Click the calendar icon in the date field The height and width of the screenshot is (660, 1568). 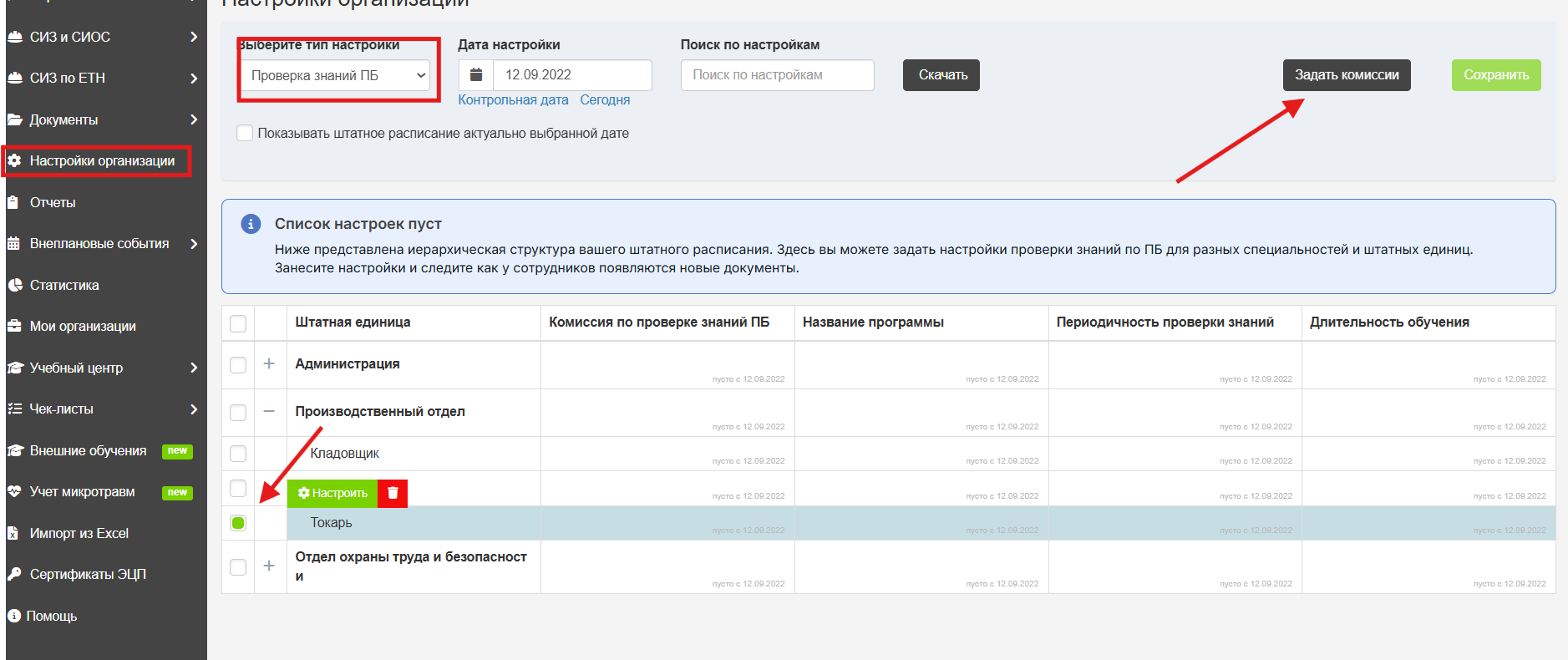[x=476, y=74]
